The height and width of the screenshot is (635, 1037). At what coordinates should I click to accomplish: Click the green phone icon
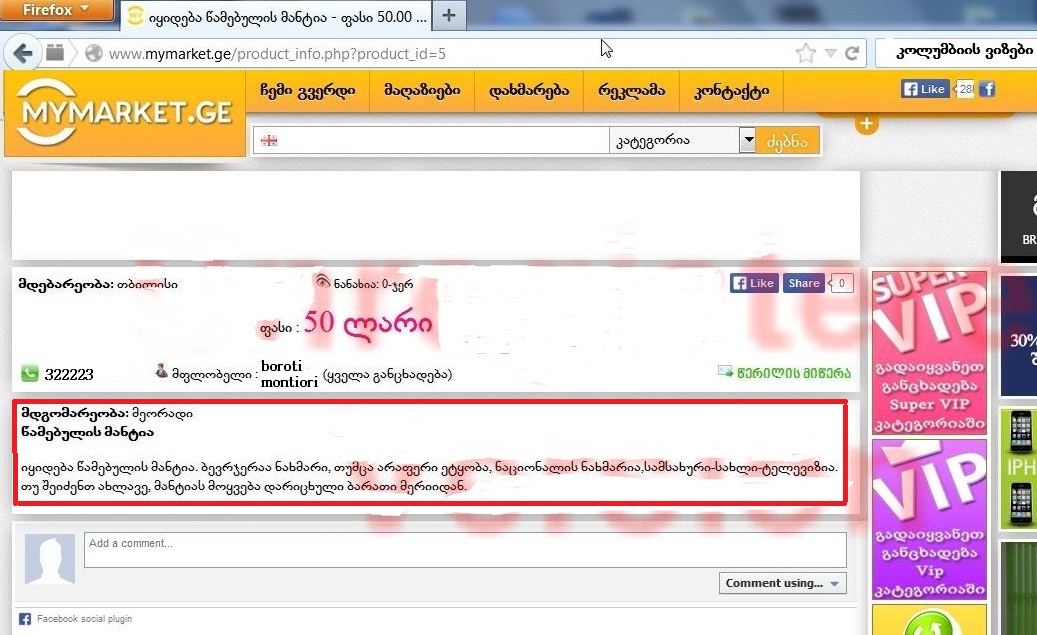click(30, 374)
